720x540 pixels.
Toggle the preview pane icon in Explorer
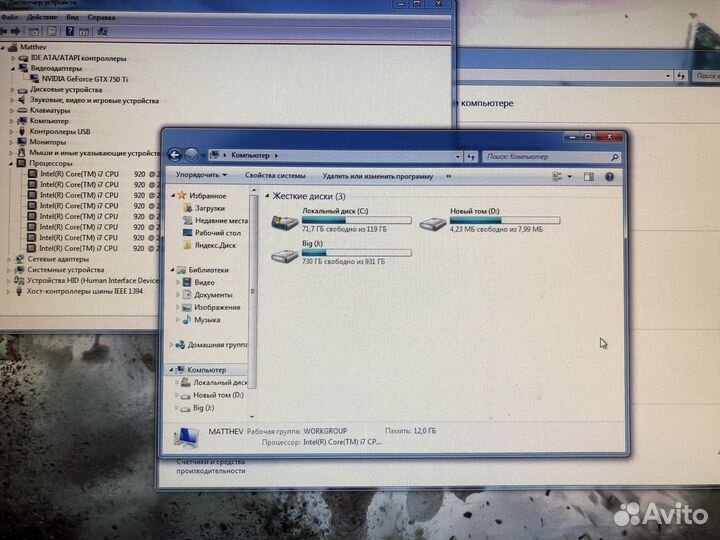coord(589,177)
